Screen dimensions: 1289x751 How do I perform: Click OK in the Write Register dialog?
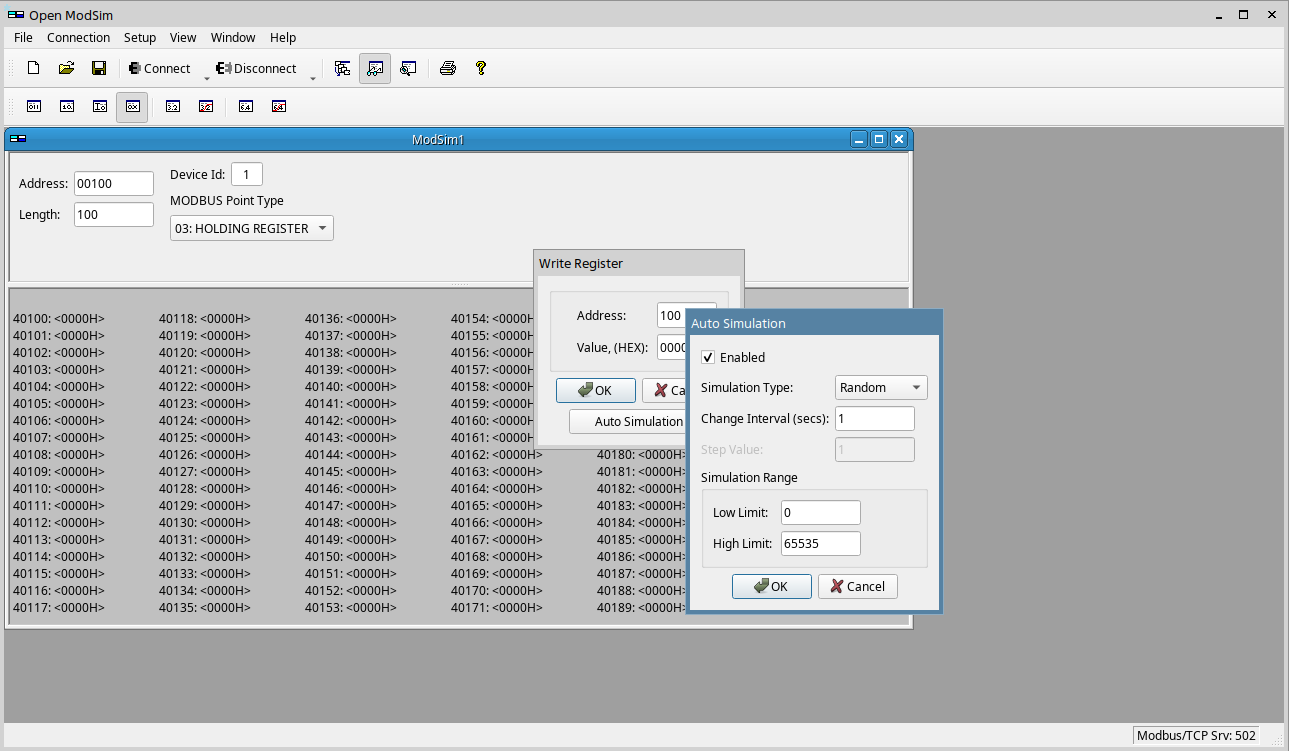596,390
